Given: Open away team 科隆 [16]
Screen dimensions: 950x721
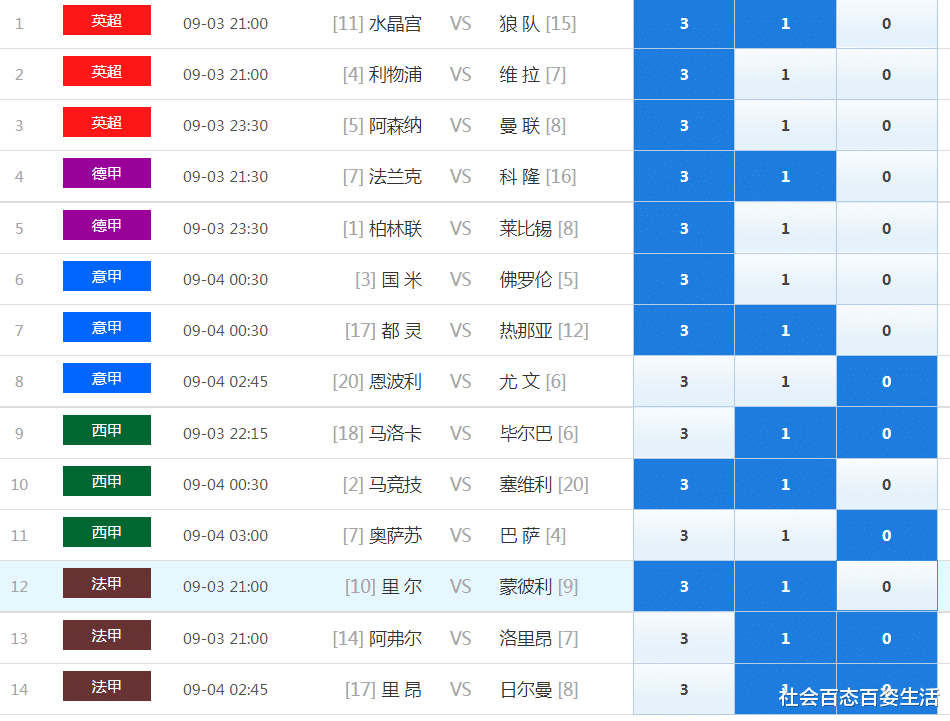Looking at the screenshot, I should click(x=537, y=176).
